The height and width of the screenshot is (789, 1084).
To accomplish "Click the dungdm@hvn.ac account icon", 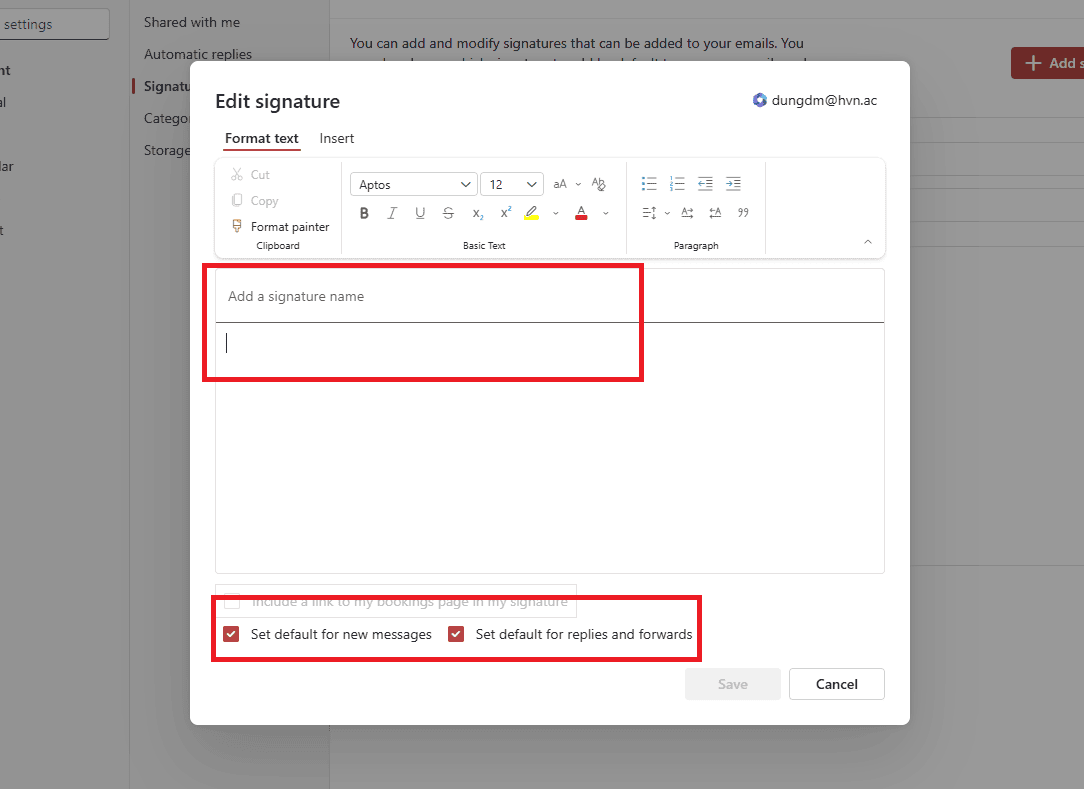I will click(760, 100).
